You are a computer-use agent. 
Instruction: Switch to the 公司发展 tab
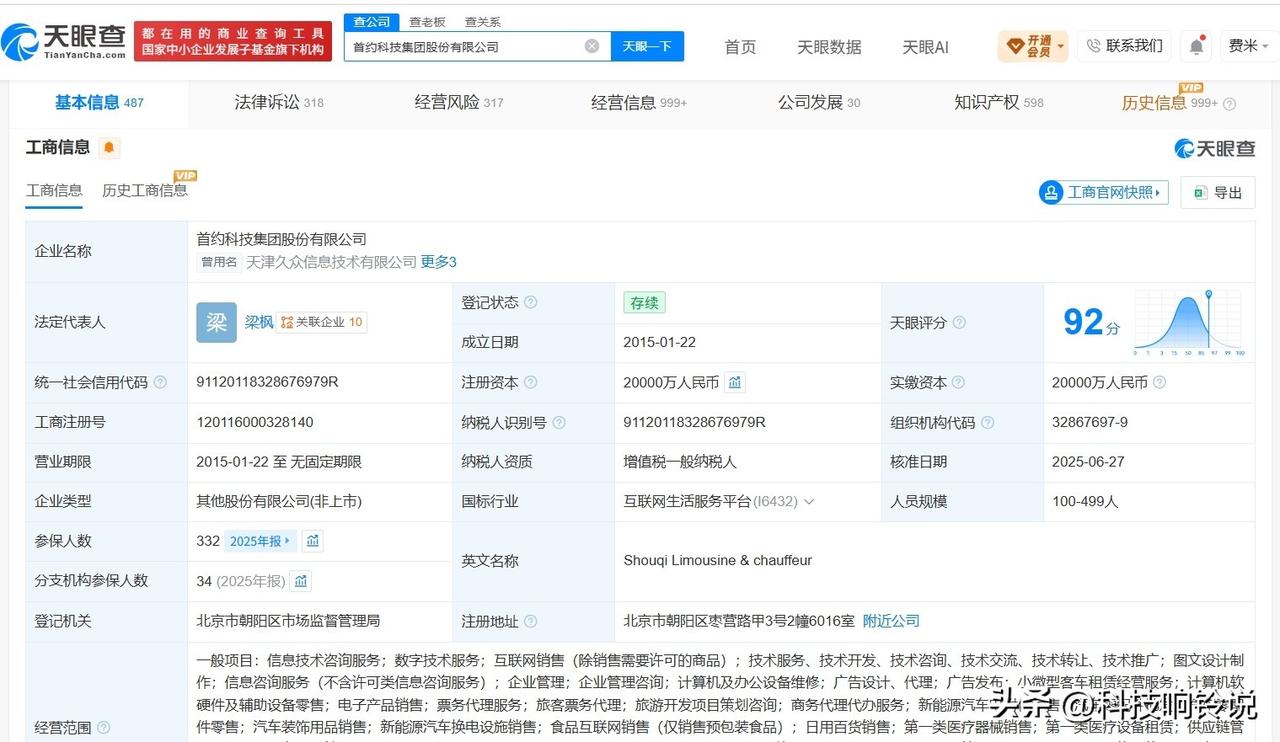click(x=819, y=103)
